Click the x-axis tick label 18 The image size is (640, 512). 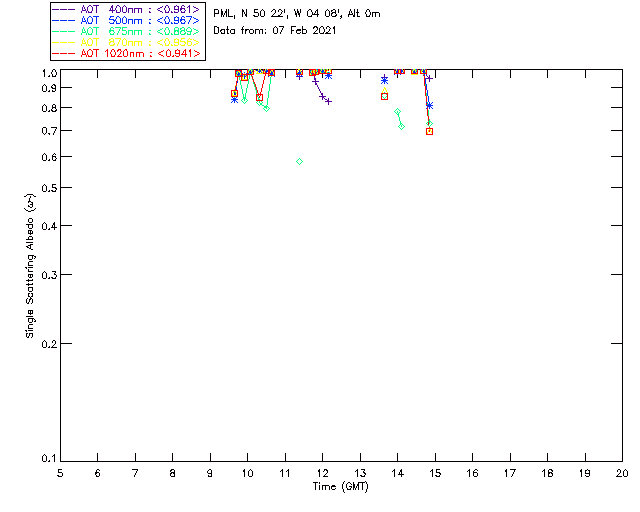click(548, 473)
